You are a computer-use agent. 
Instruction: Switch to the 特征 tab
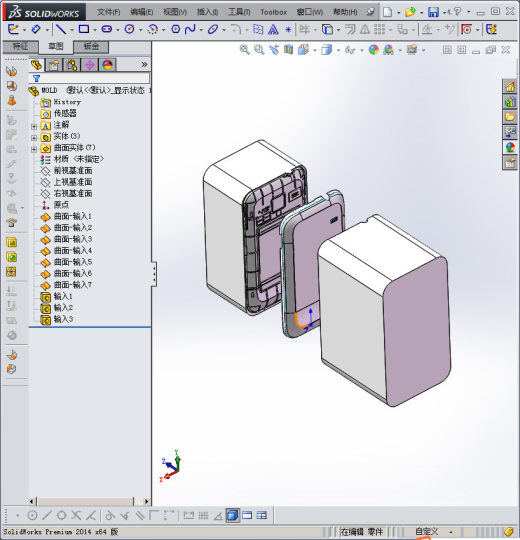coord(20,46)
